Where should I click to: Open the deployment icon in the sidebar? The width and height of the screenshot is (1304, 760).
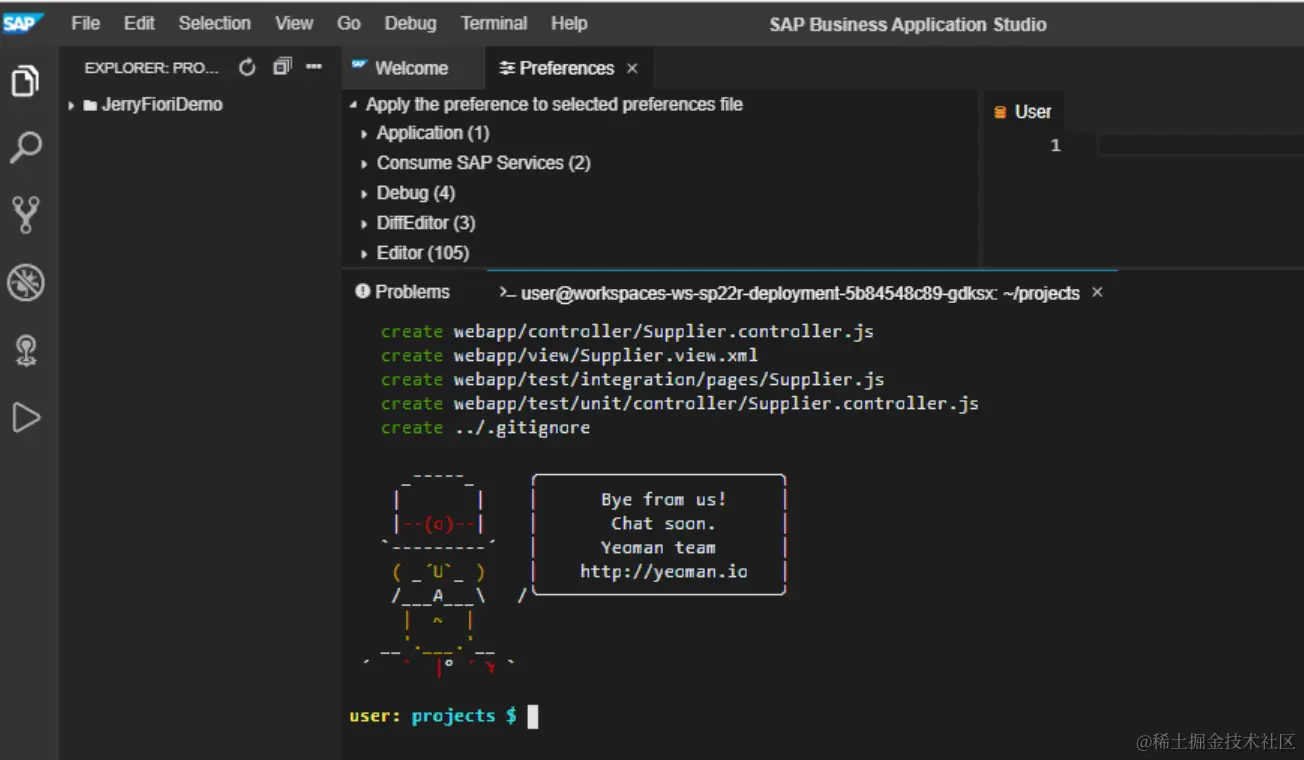(x=26, y=350)
